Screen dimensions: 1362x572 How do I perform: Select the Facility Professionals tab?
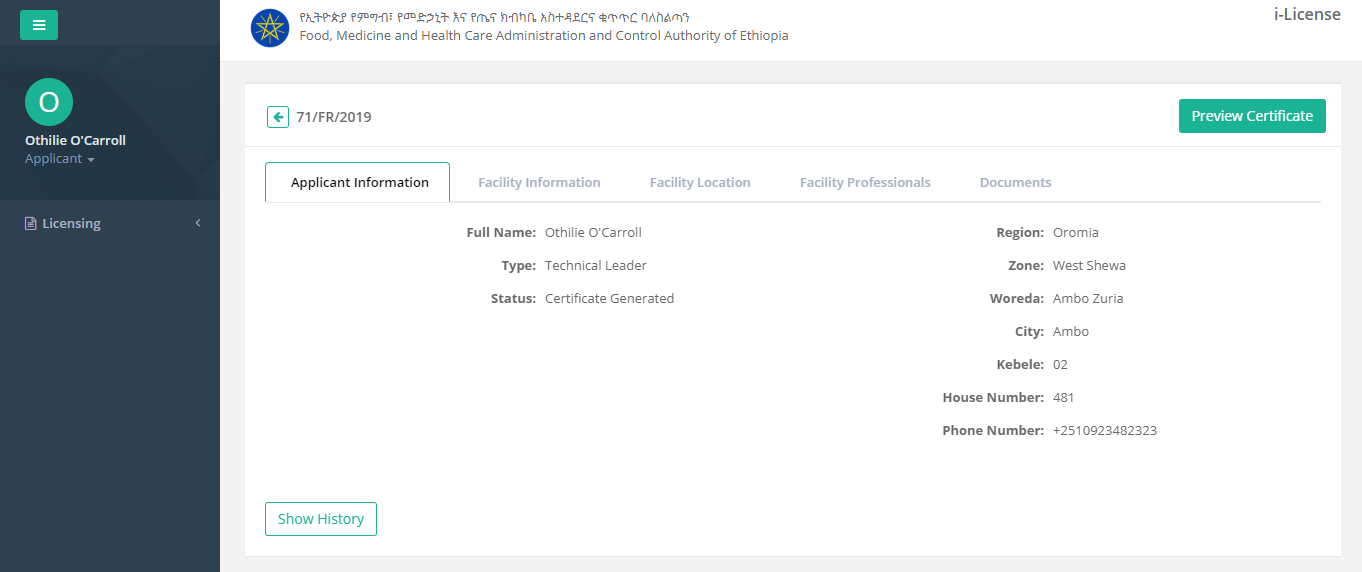point(865,182)
